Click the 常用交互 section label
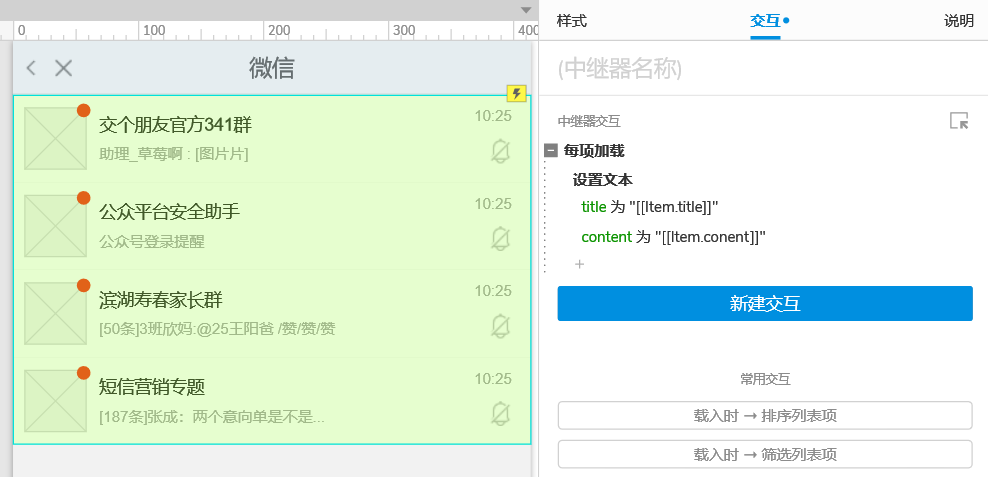Viewport: 988px width, 477px height. tap(765, 379)
